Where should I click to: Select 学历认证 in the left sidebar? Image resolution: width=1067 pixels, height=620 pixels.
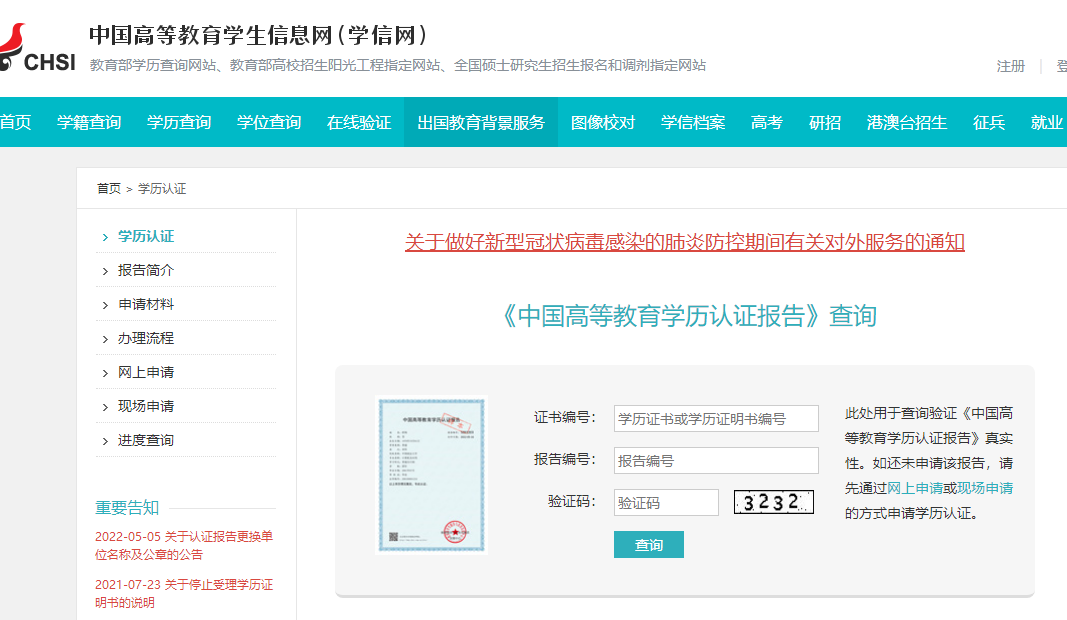coord(146,236)
